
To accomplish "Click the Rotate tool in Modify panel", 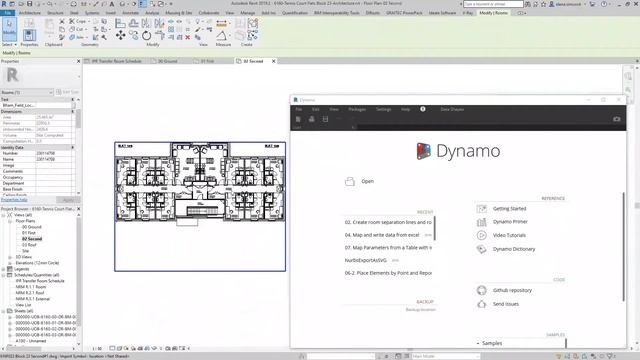I will [147, 36].
